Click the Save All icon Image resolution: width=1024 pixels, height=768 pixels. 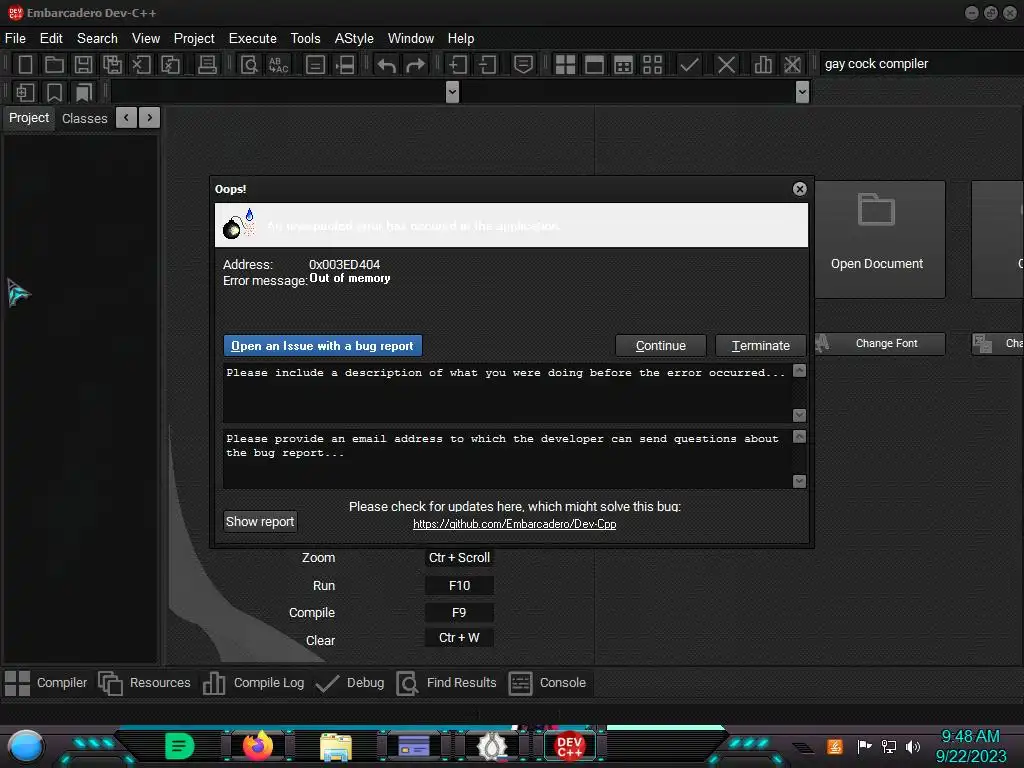(x=112, y=65)
